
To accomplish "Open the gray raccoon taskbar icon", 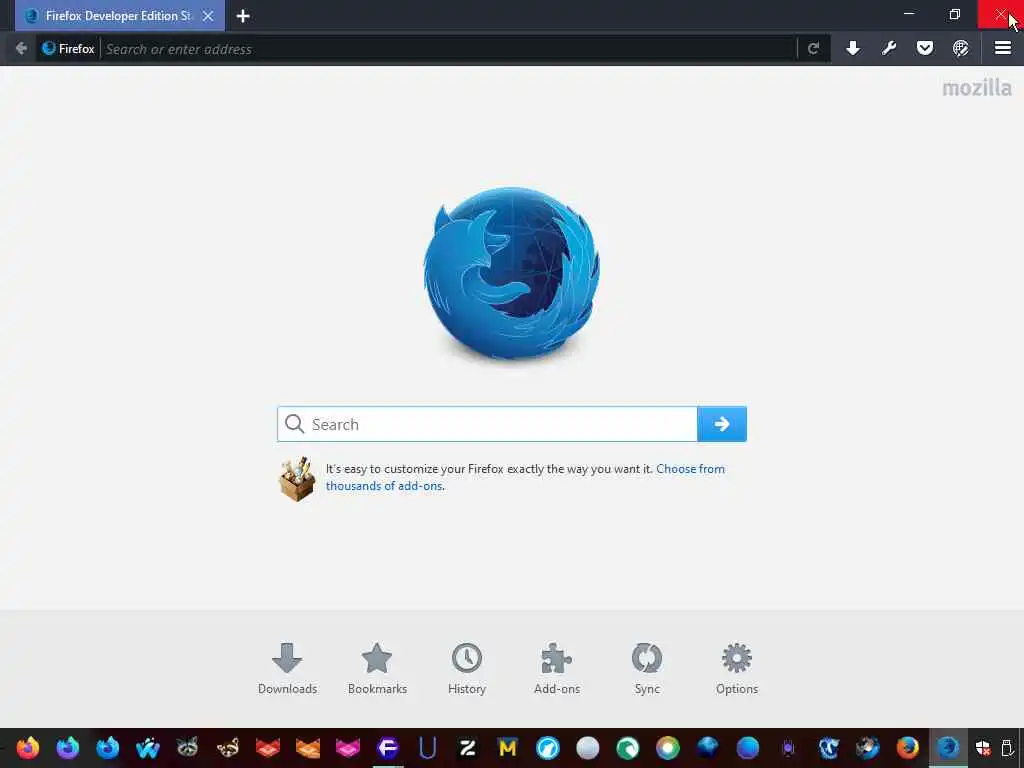I will coord(187,747).
